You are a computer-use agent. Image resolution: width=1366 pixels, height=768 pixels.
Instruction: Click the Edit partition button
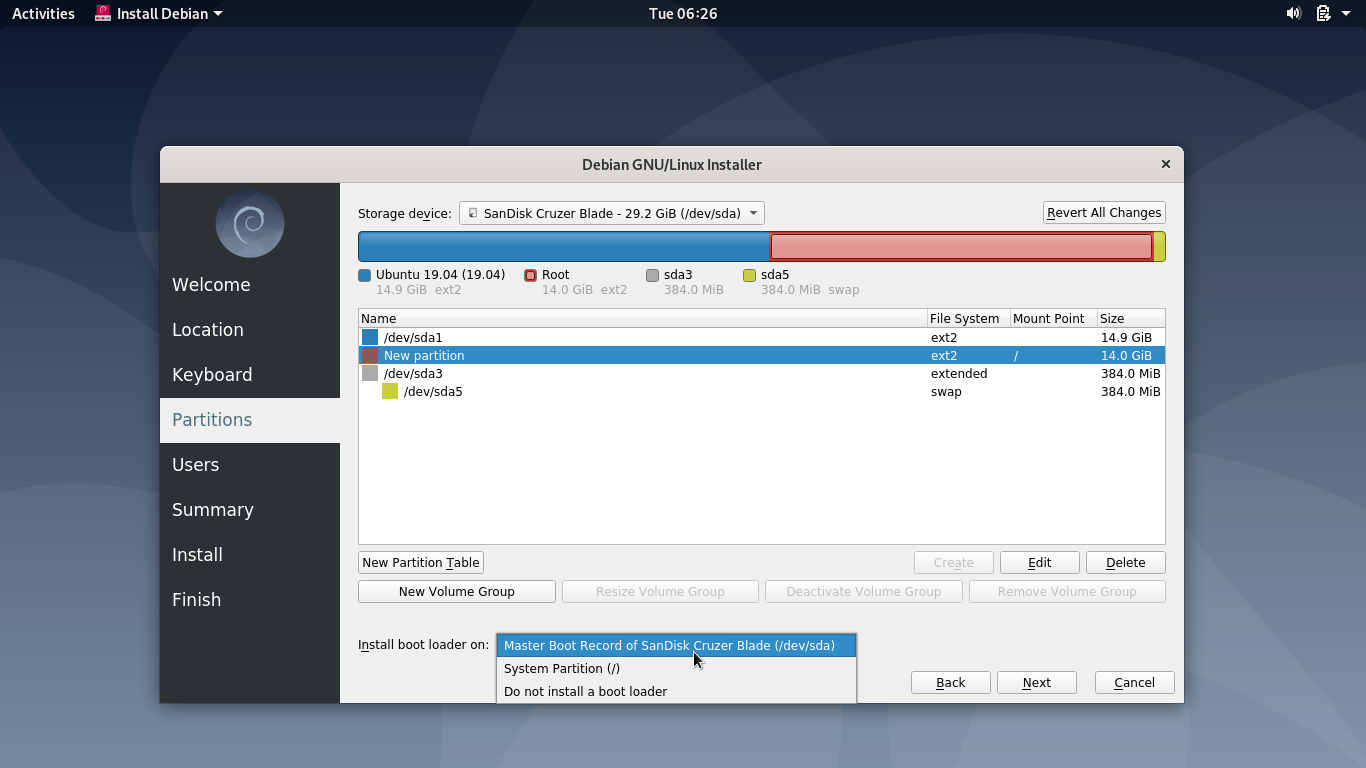click(x=1040, y=563)
